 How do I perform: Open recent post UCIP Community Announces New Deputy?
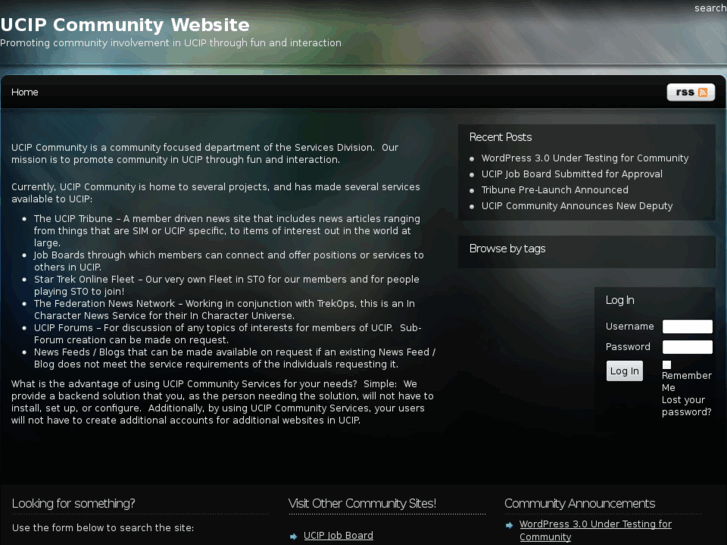point(577,205)
